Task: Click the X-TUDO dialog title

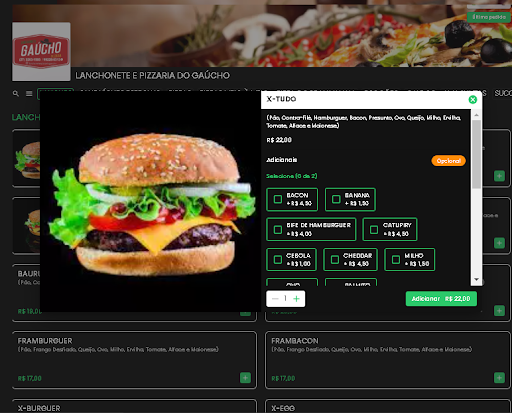Action: coord(281,99)
